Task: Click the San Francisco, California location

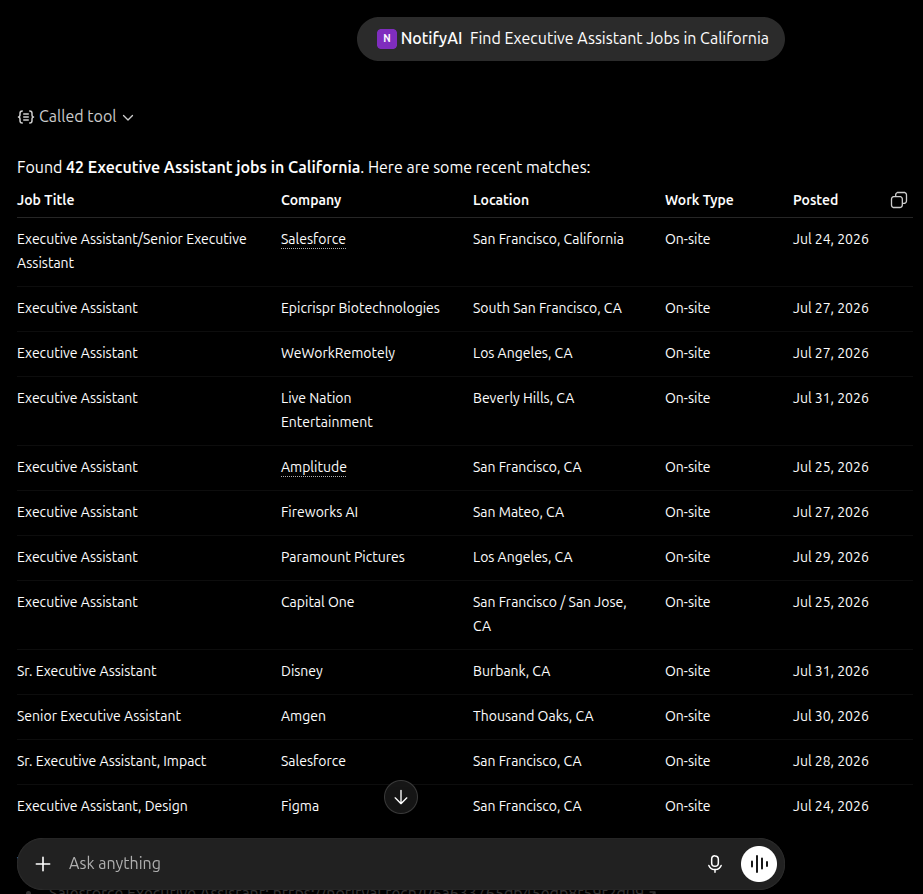Action: pyautogui.click(x=548, y=239)
